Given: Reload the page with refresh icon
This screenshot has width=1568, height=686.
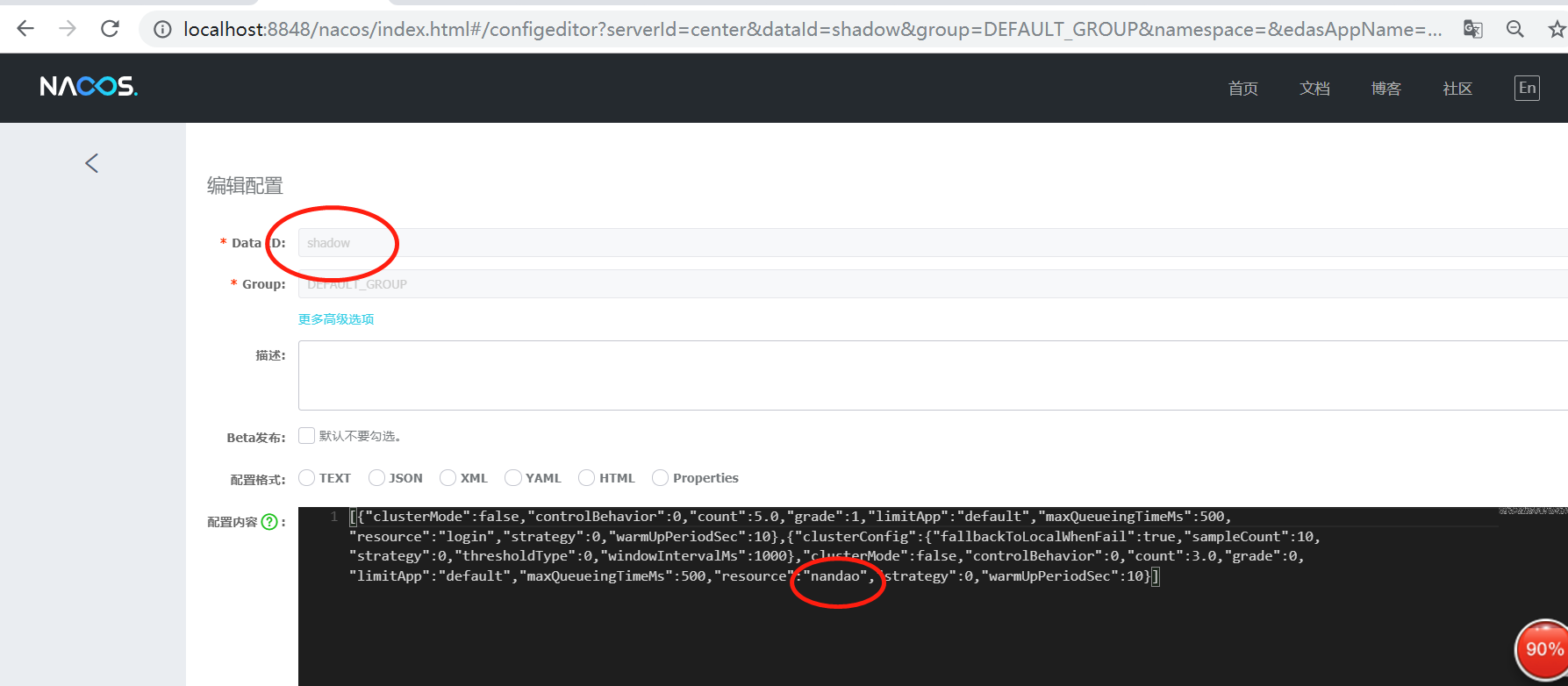Looking at the screenshot, I should coord(110,29).
